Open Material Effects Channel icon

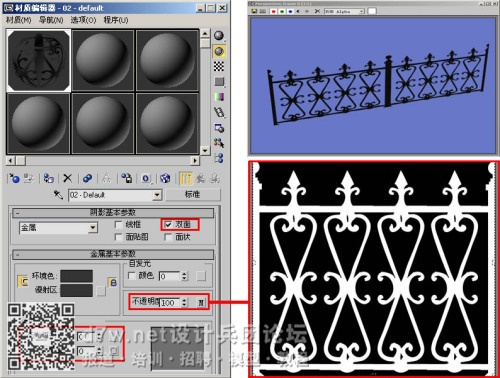146,179
